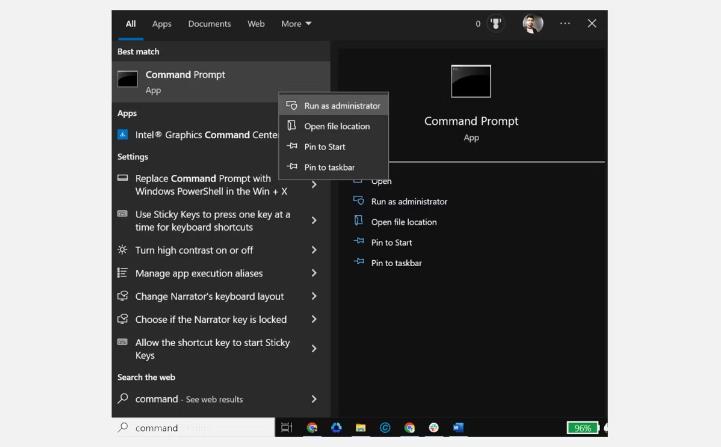Close the search panel with X

[592, 23]
